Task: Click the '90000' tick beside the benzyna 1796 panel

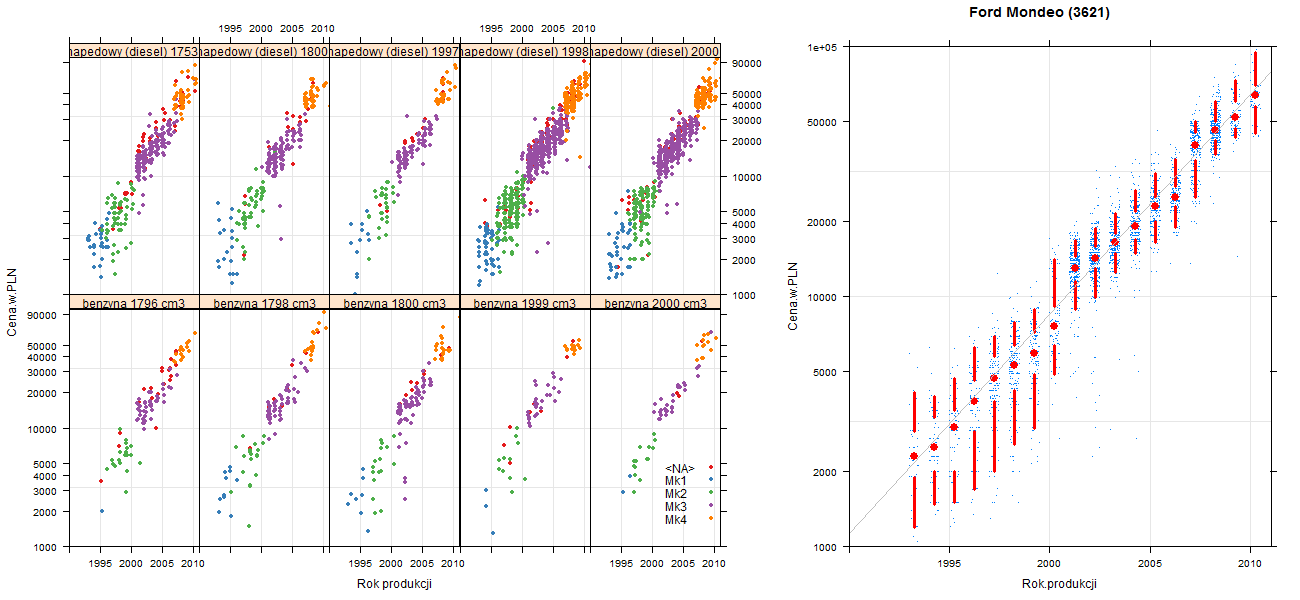Action: (42, 315)
